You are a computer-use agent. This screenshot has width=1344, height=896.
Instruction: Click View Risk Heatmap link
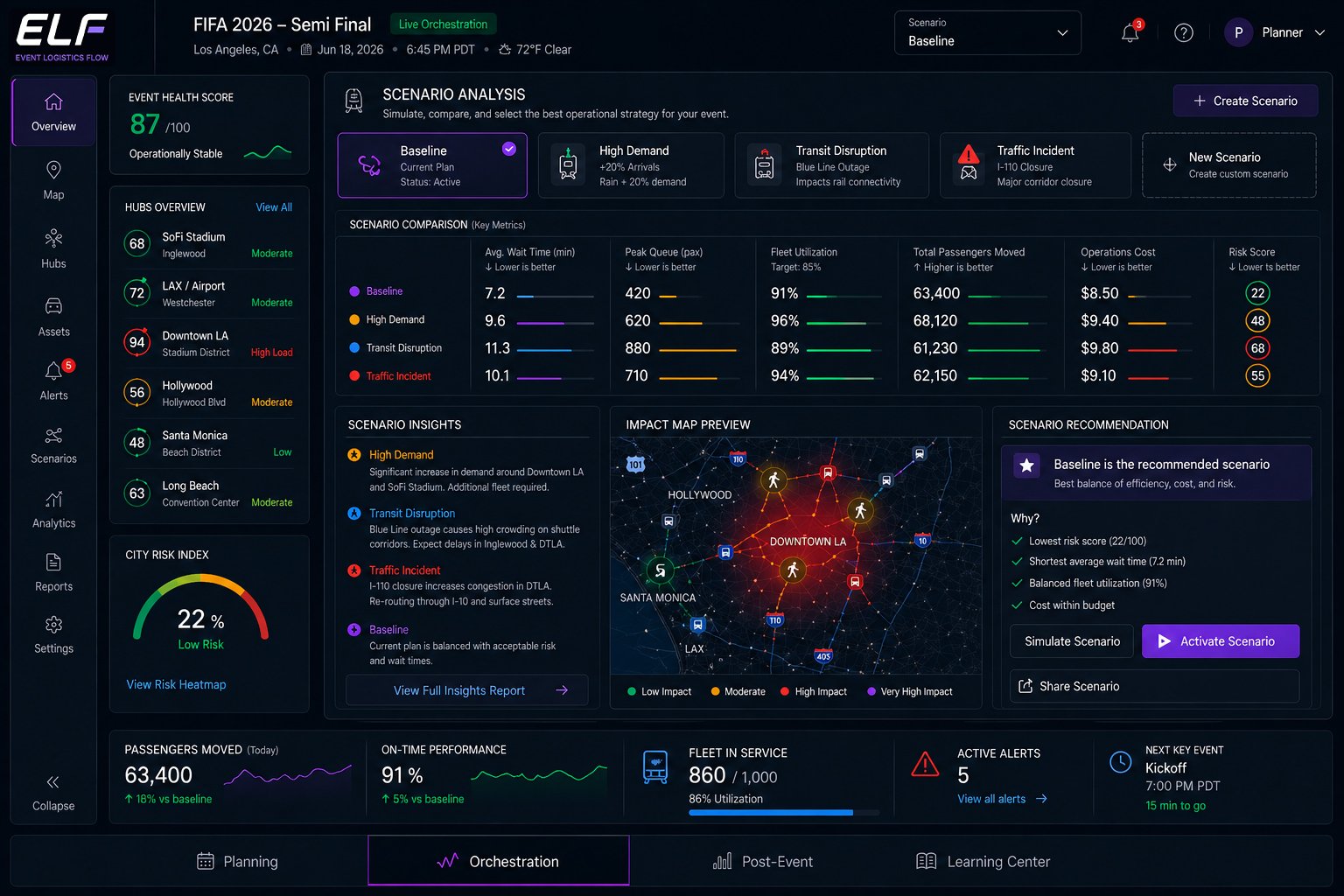[176, 684]
